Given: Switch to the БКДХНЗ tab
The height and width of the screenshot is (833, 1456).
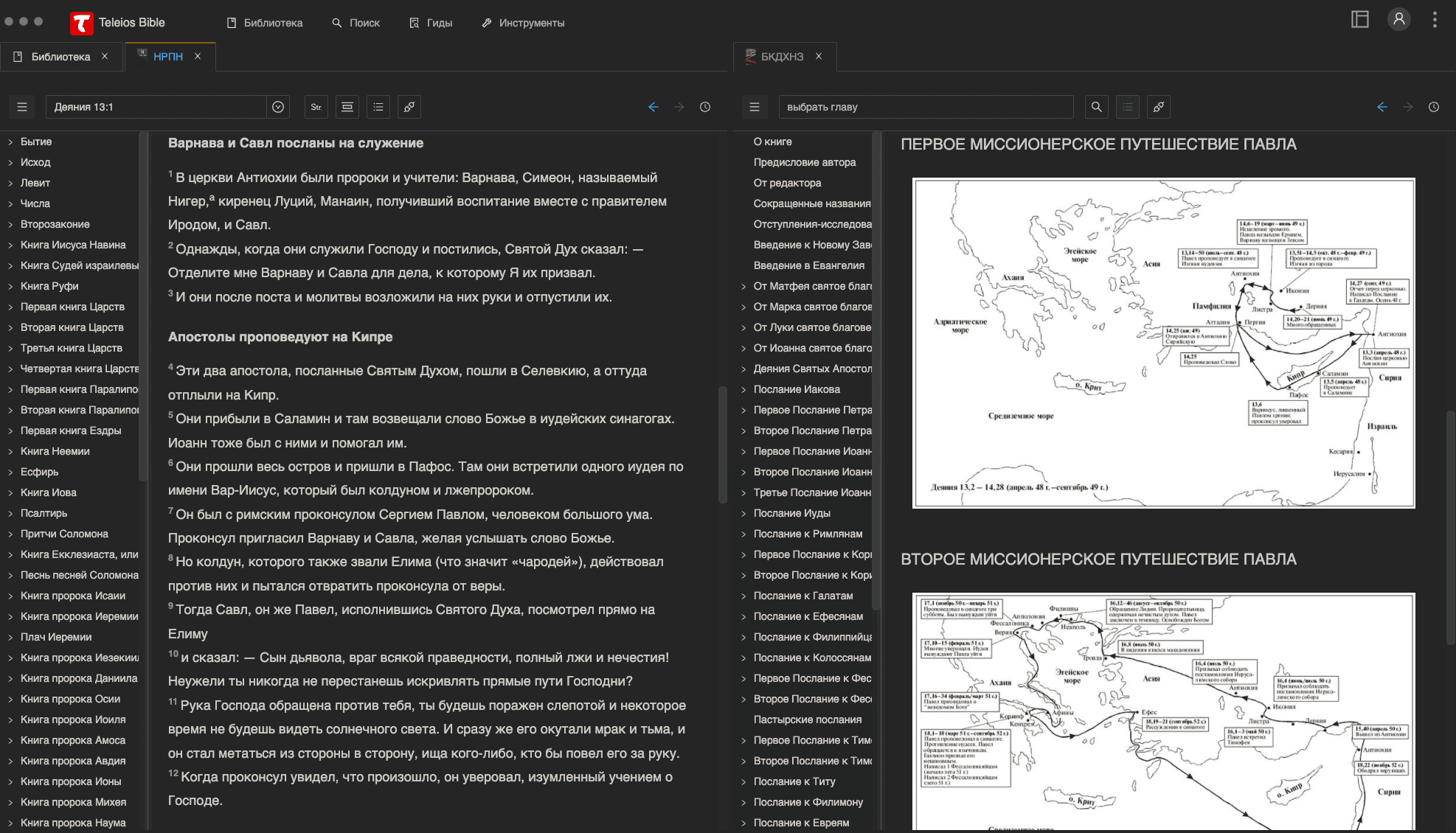Looking at the screenshot, I should [x=782, y=55].
